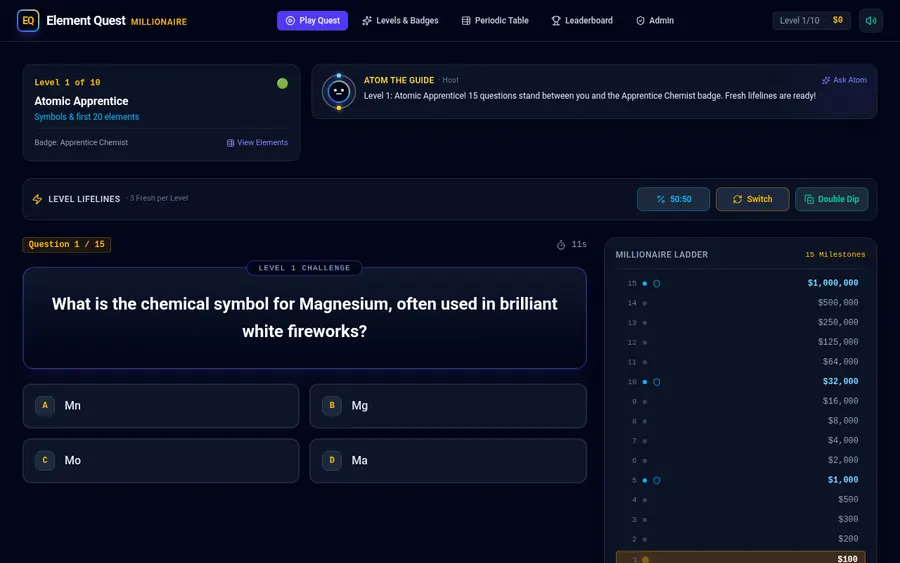Open the Levels & Badges tab

coord(400,21)
